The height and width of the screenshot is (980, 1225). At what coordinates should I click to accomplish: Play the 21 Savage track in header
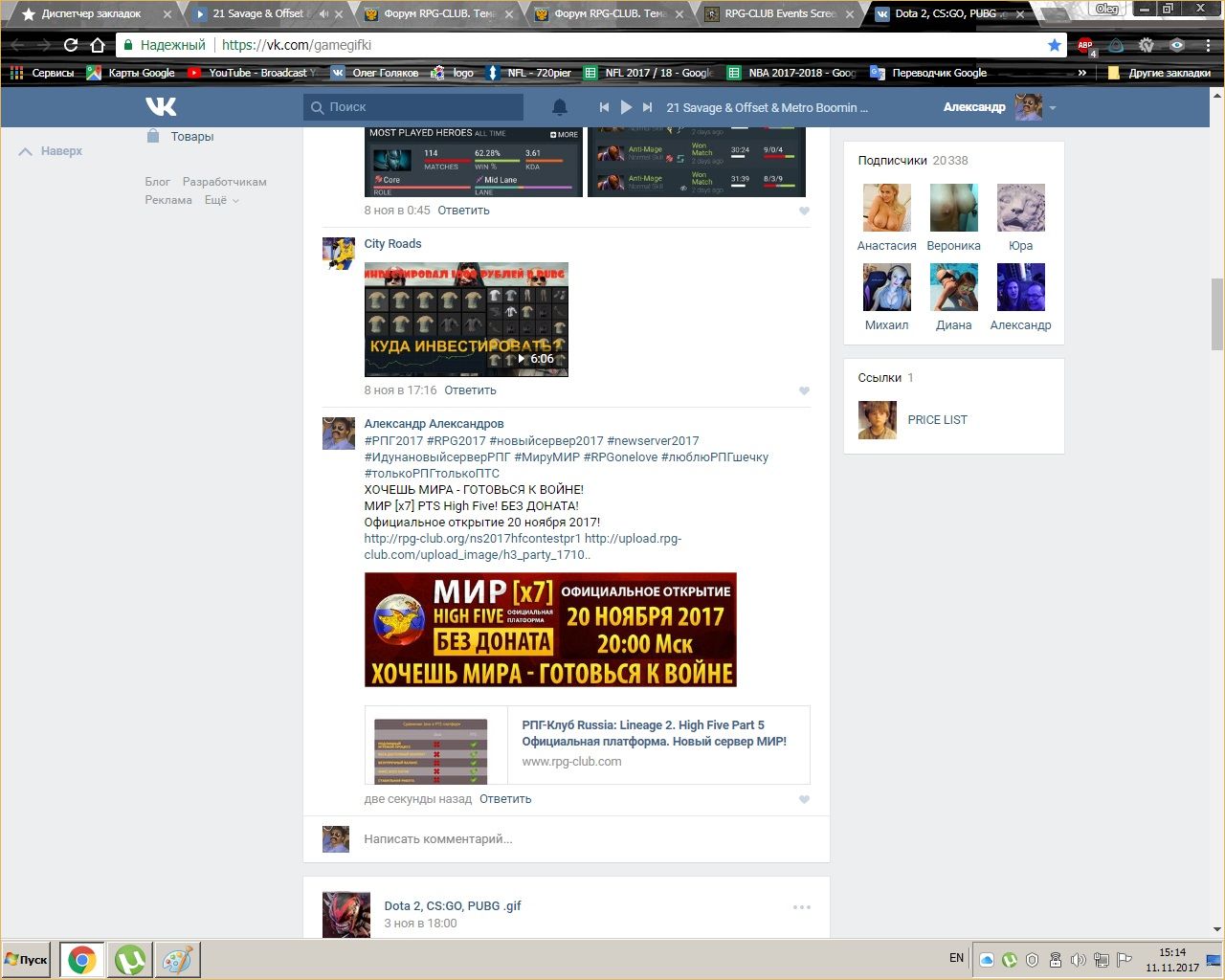click(x=626, y=107)
